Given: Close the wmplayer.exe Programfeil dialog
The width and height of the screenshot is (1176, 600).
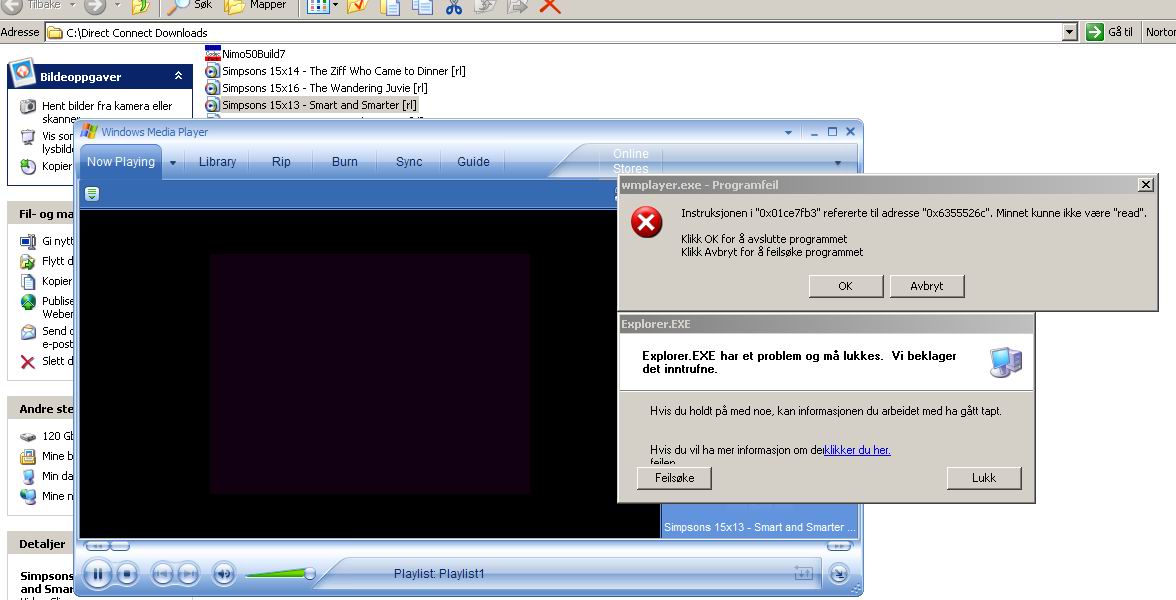Looking at the screenshot, I should 1145,184.
